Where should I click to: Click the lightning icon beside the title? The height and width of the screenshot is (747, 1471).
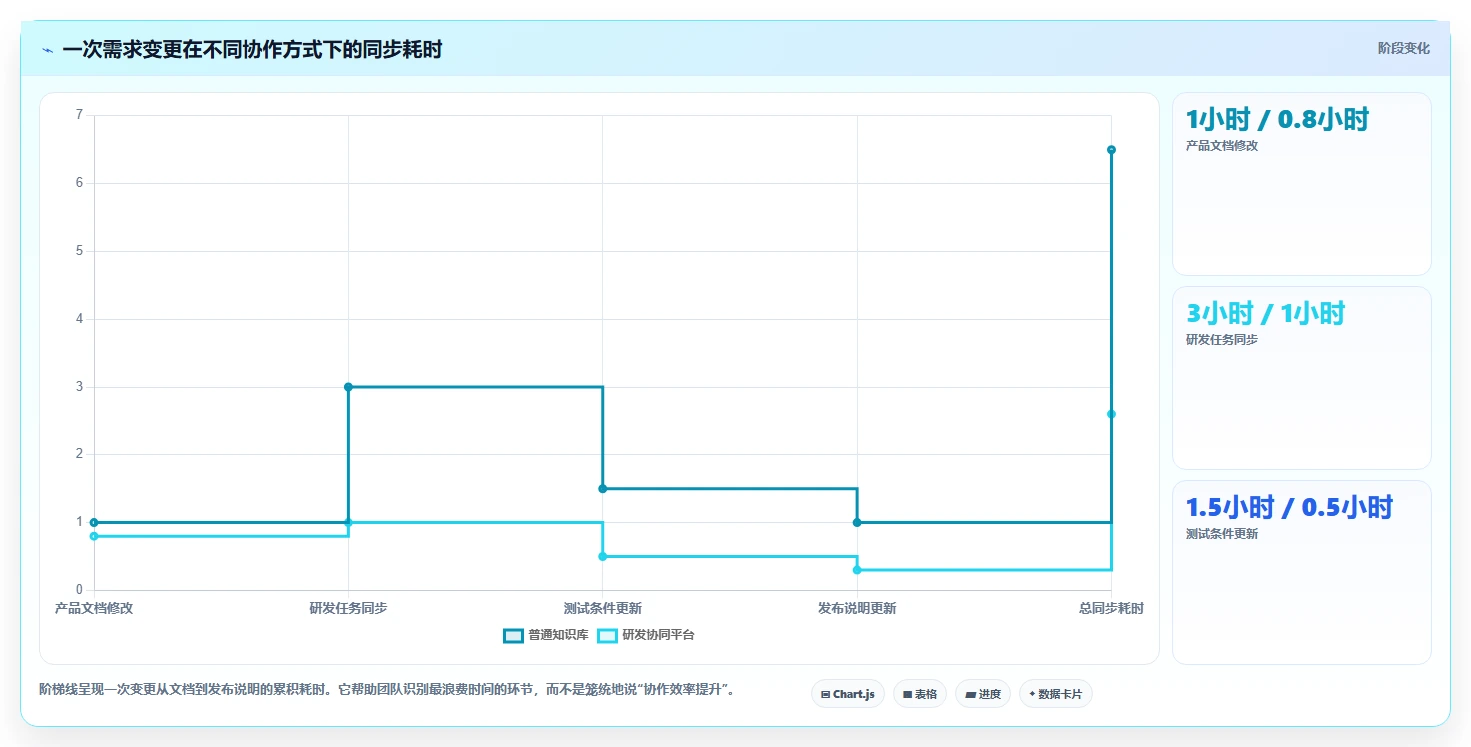pyautogui.click(x=47, y=50)
